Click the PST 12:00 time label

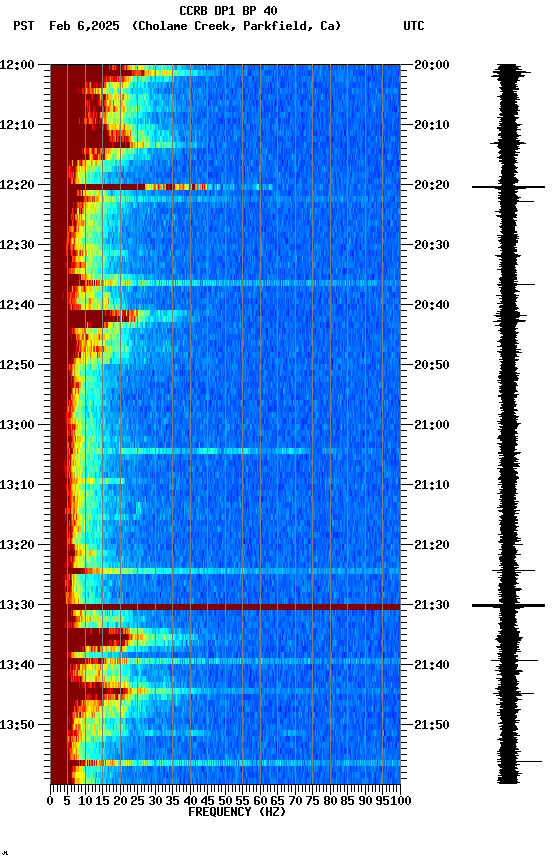click(17, 65)
